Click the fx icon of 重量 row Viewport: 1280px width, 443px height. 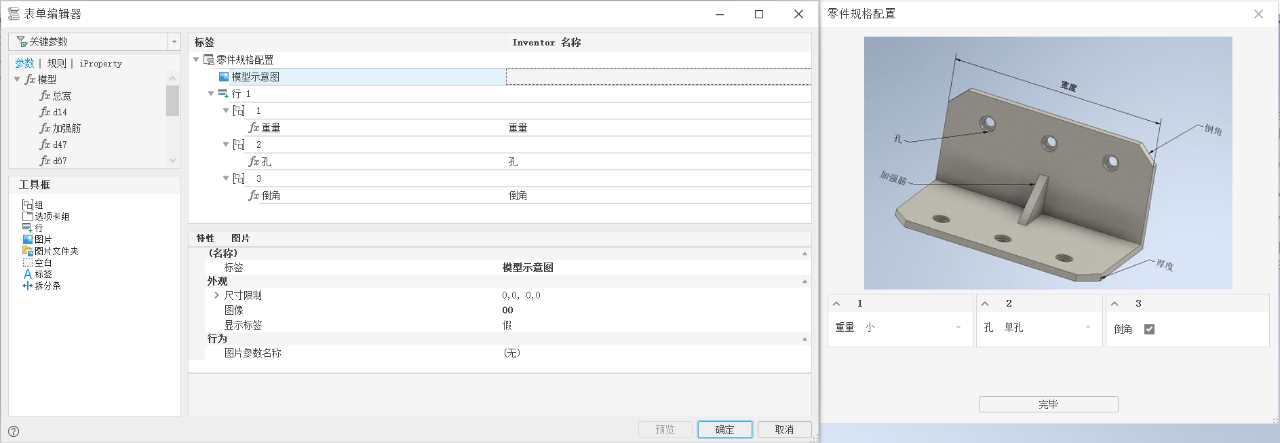[x=254, y=127]
